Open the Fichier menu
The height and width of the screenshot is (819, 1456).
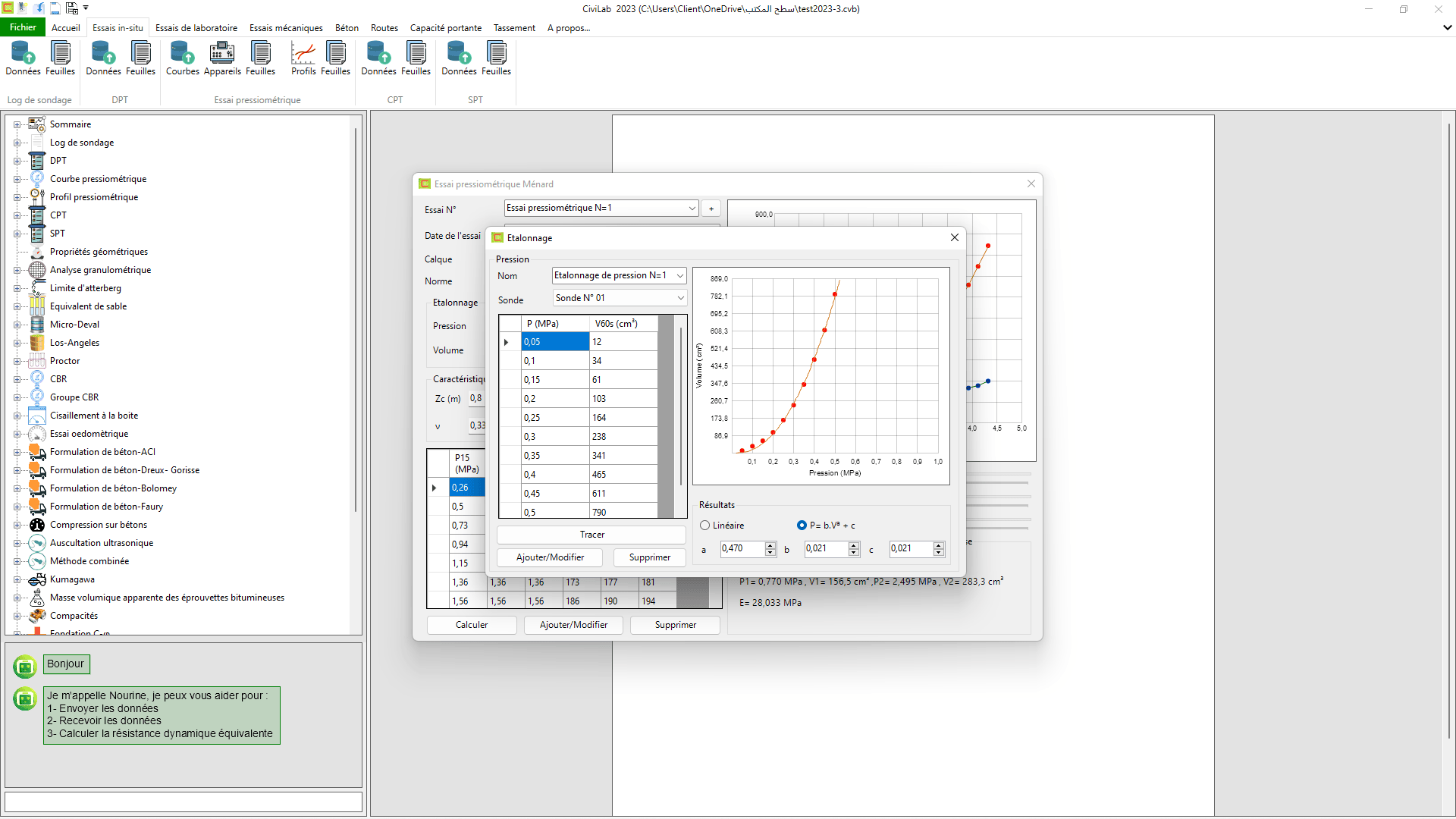[x=23, y=27]
